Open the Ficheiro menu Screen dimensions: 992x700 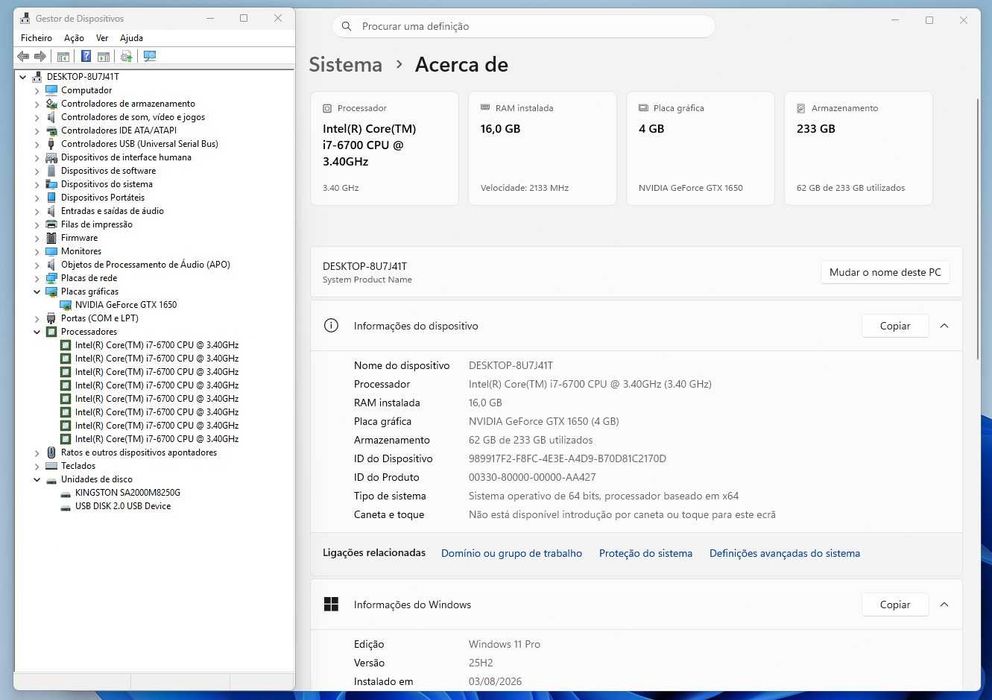[x=36, y=38]
